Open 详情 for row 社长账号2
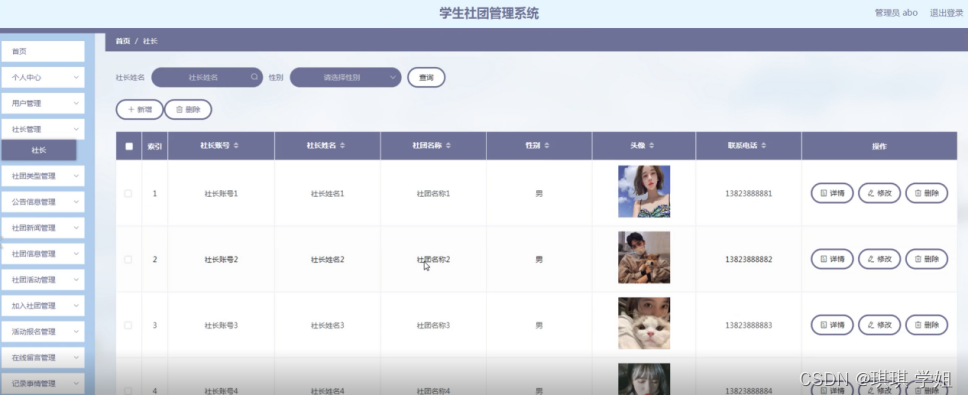This screenshot has height=398, width=968. point(832,259)
